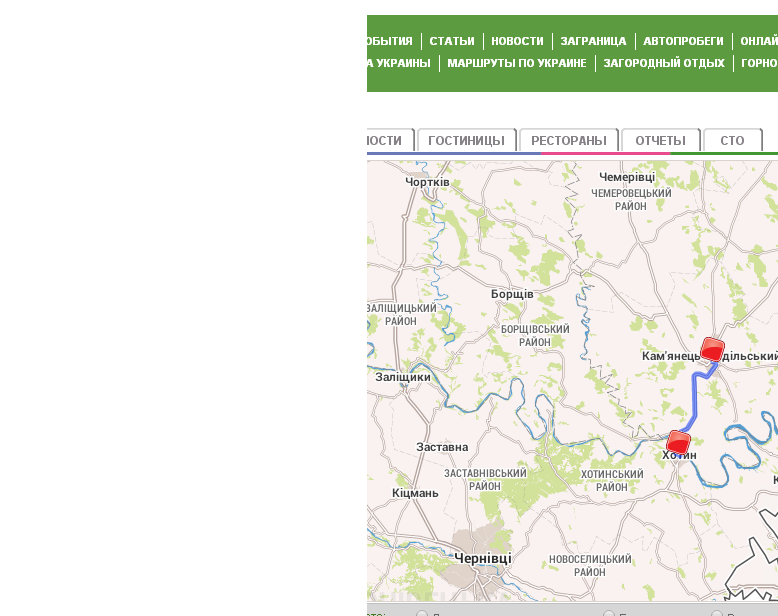The height and width of the screenshot is (616, 778).
Task: Click the Борщів town label on the map
Action: point(512,294)
